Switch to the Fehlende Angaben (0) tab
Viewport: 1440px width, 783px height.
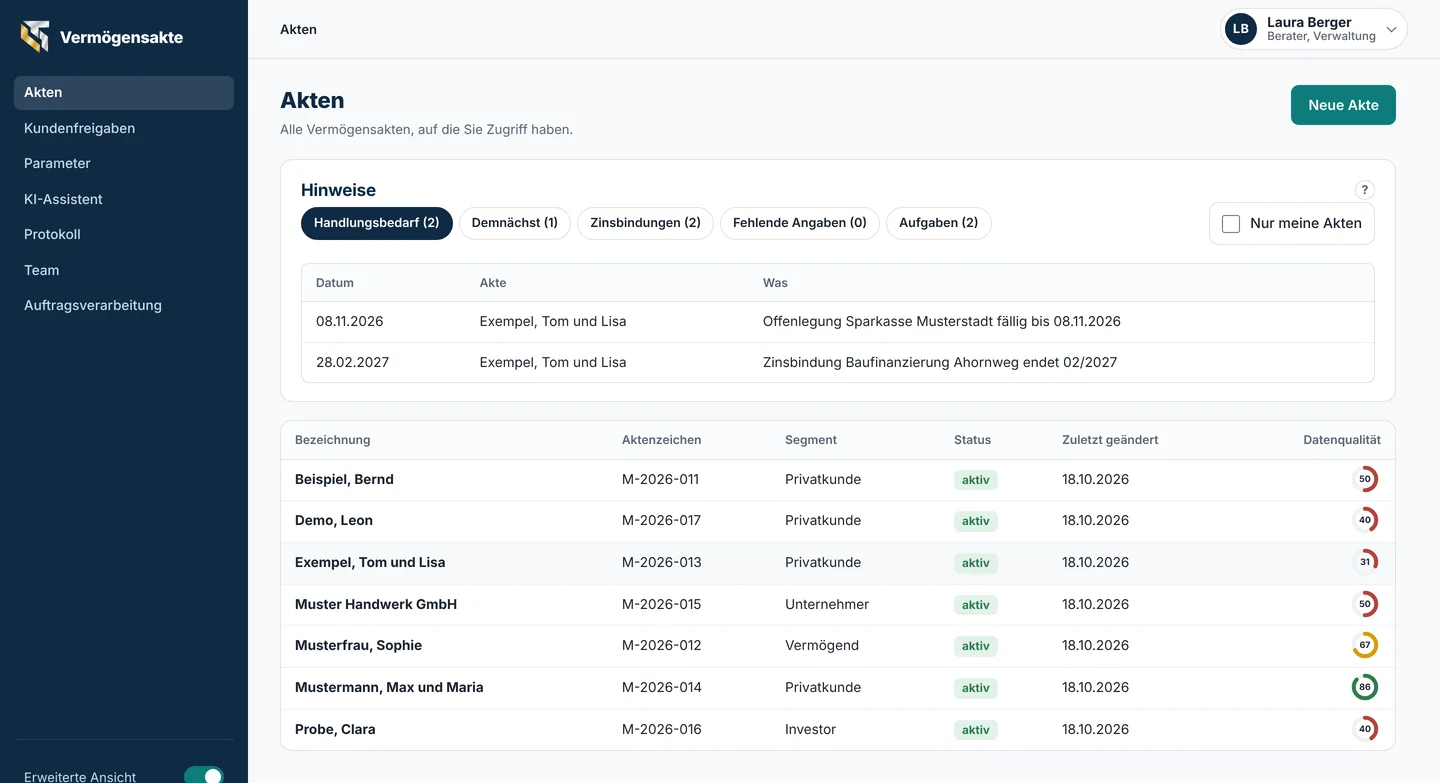[800, 223]
